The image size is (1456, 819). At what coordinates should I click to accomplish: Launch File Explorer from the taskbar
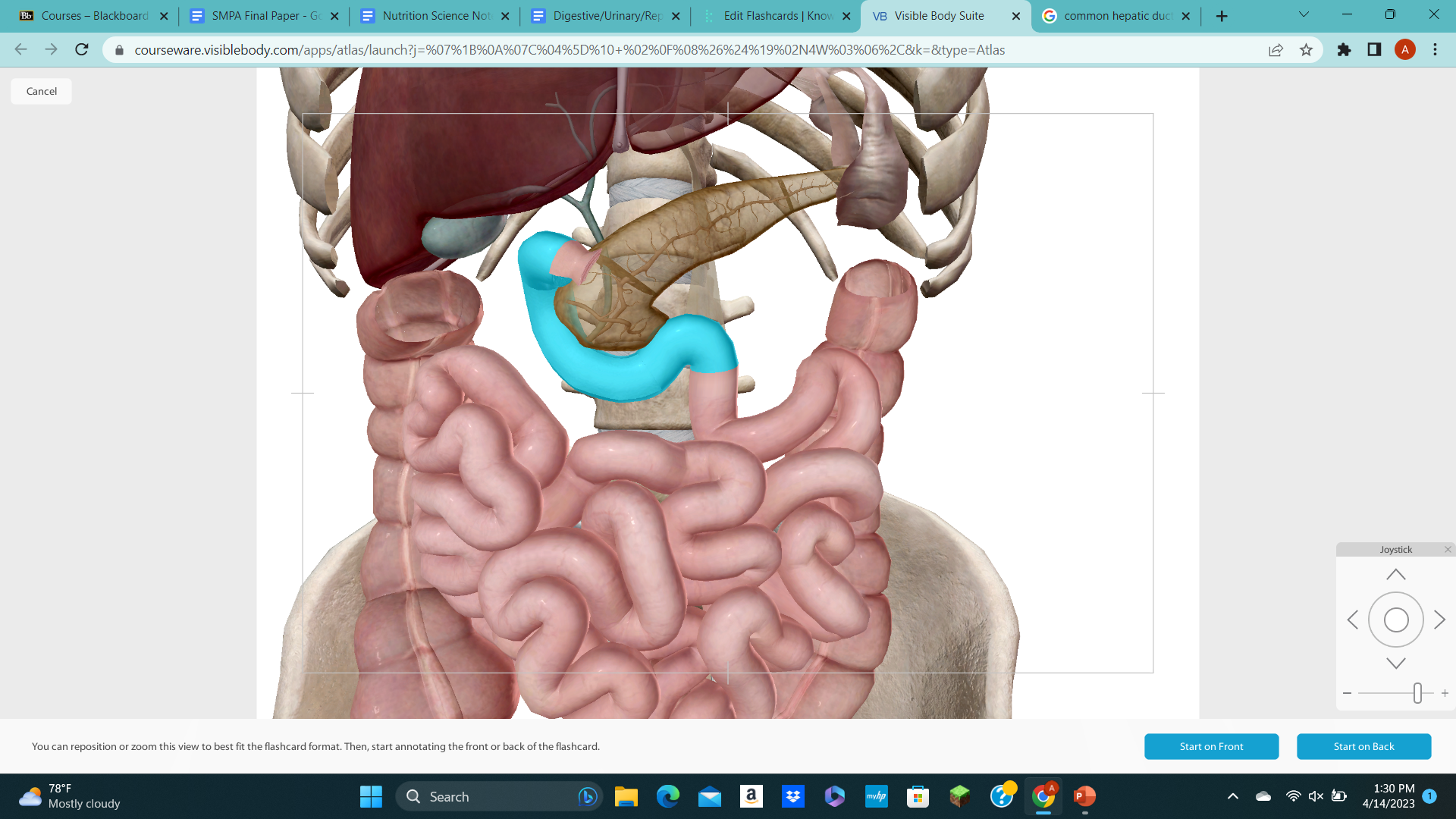[626, 796]
